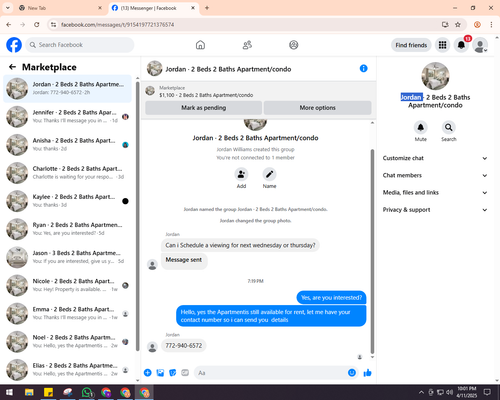Switch to the New Tab browser tab
The width and height of the screenshot is (500, 400).
coord(61,8)
